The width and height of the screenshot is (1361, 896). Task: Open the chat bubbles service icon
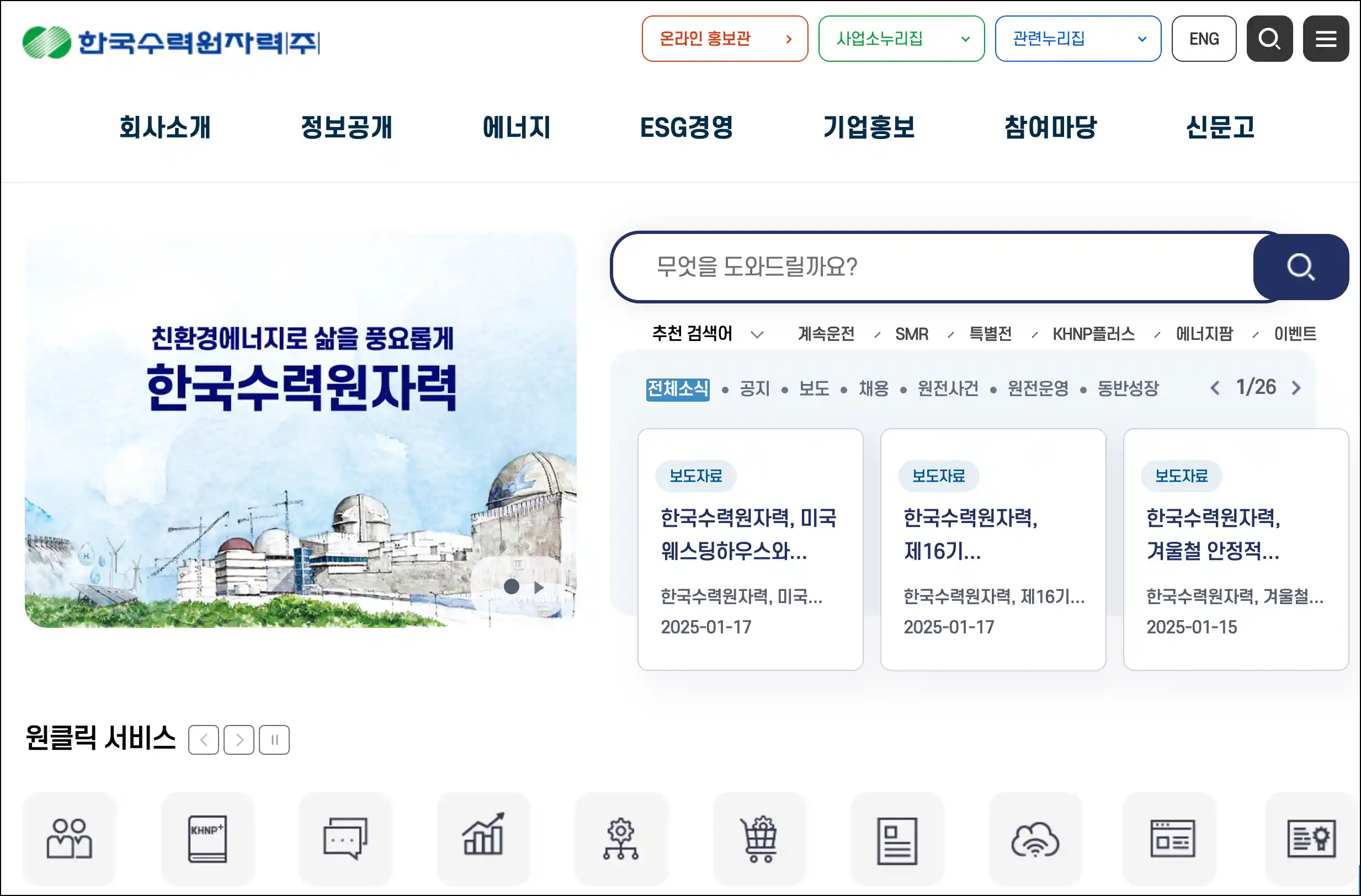(345, 838)
